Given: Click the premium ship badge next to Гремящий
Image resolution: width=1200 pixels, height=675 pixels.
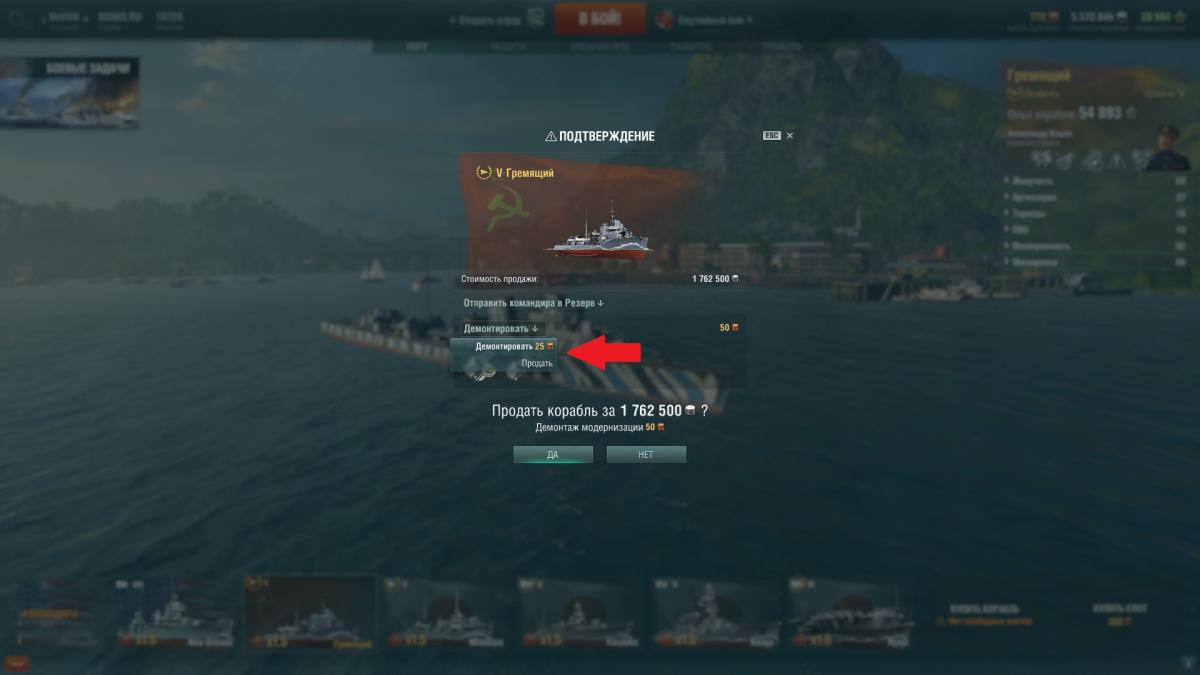Looking at the screenshot, I should pos(484,173).
